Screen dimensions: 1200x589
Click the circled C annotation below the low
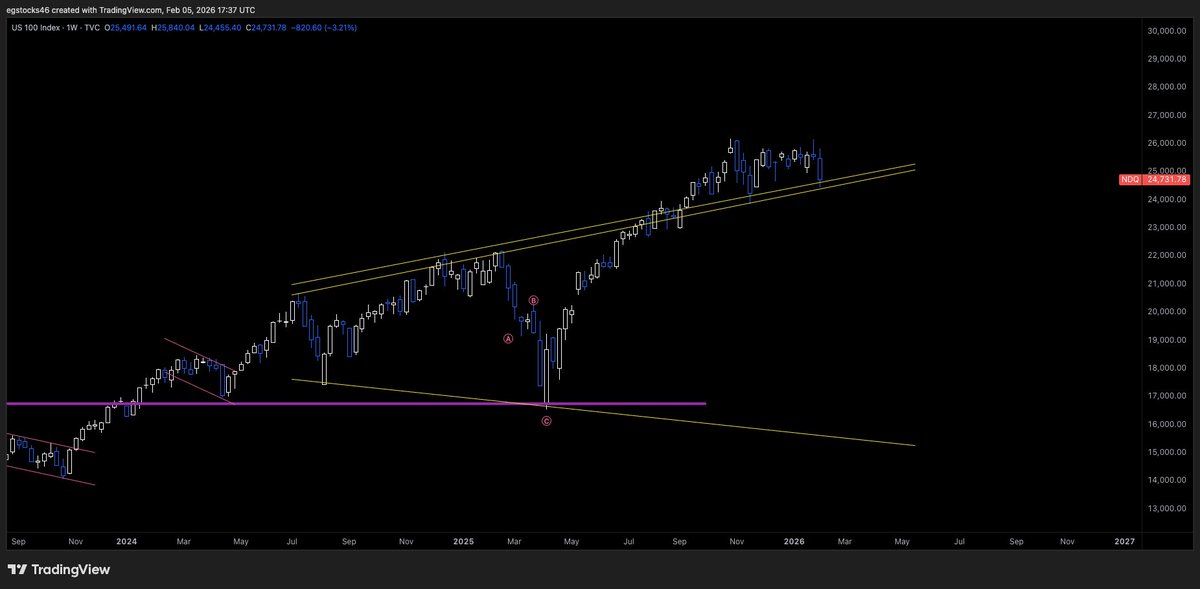(546, 421)
